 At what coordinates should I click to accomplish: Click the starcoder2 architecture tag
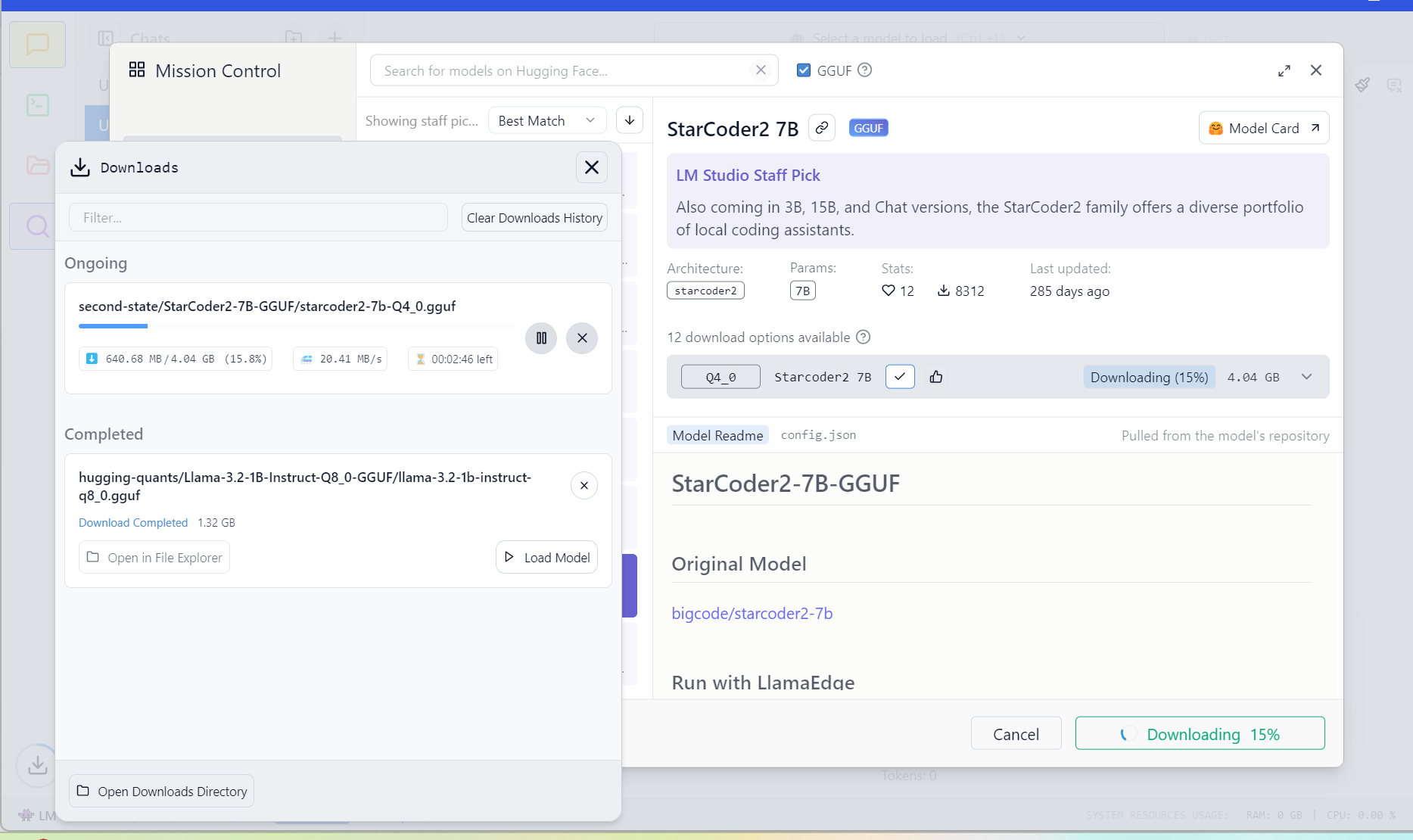point(705,291)
